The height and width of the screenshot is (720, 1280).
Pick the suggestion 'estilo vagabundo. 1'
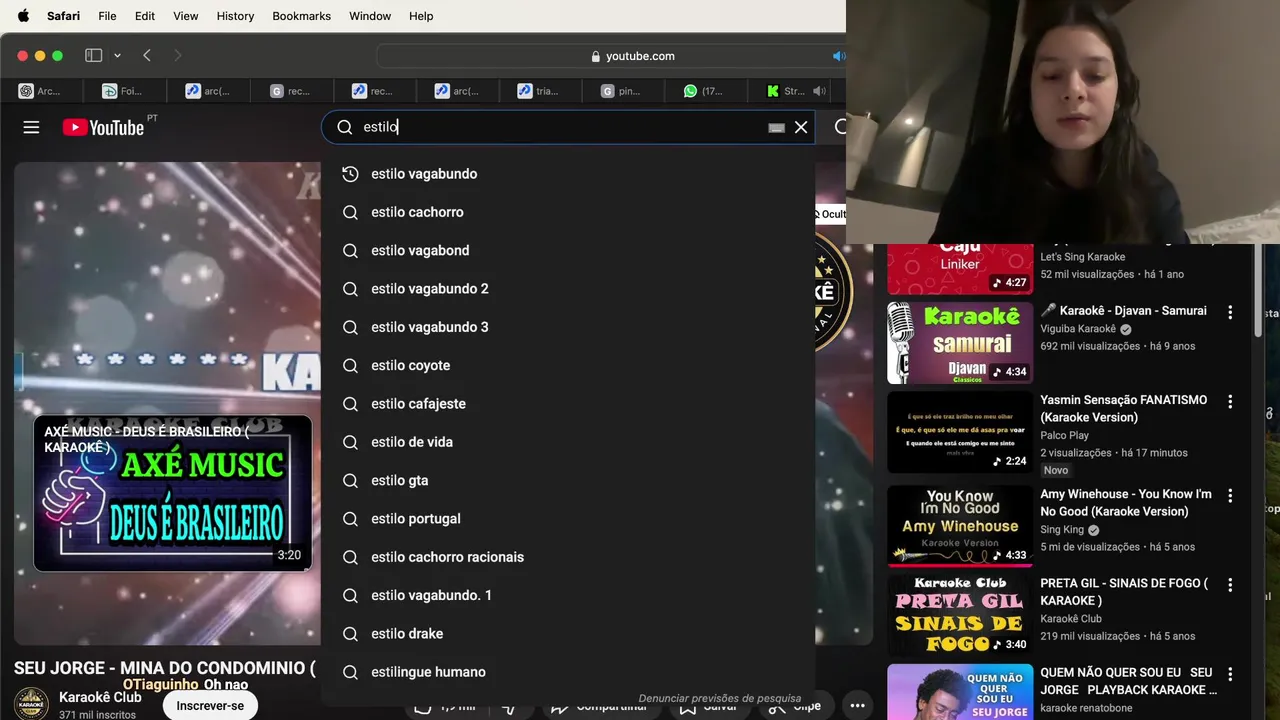click(568, 595)
